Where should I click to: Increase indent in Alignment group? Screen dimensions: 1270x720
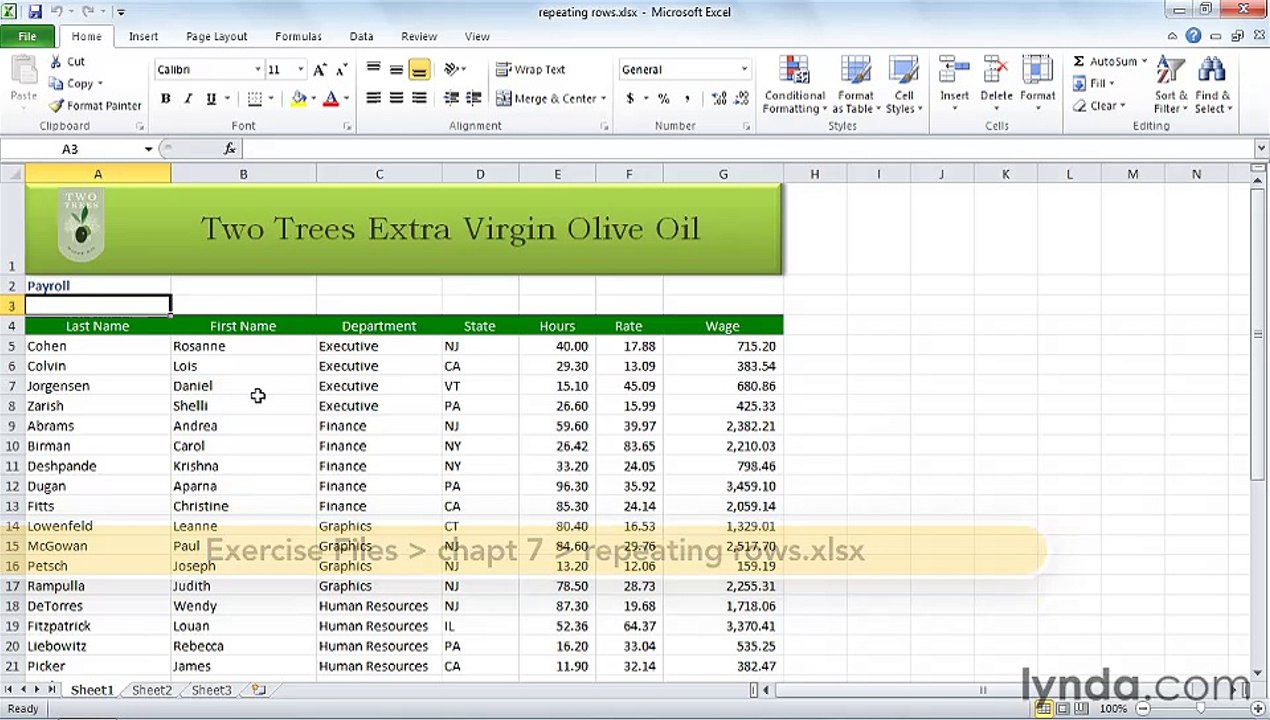coord(474,98)
